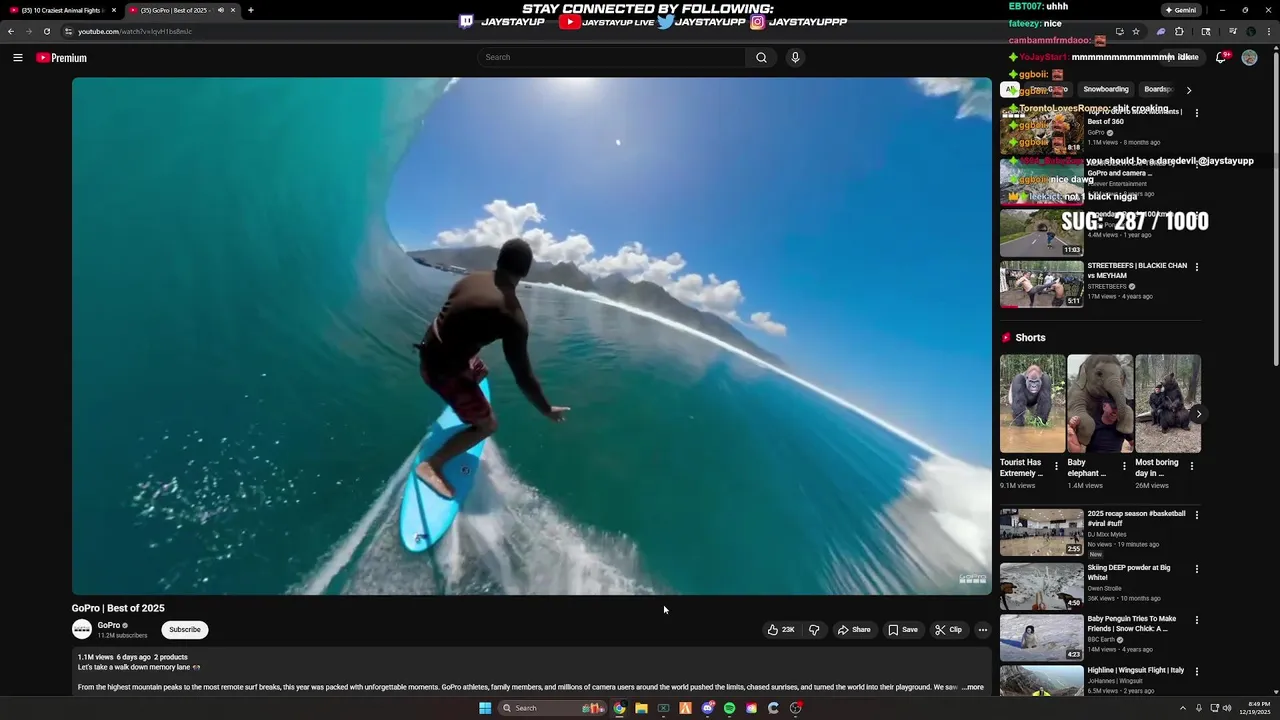The height and width of the screenshot is (720, 1280).
Task: Open more actions ellipsis under video
Action: point(983,630)
